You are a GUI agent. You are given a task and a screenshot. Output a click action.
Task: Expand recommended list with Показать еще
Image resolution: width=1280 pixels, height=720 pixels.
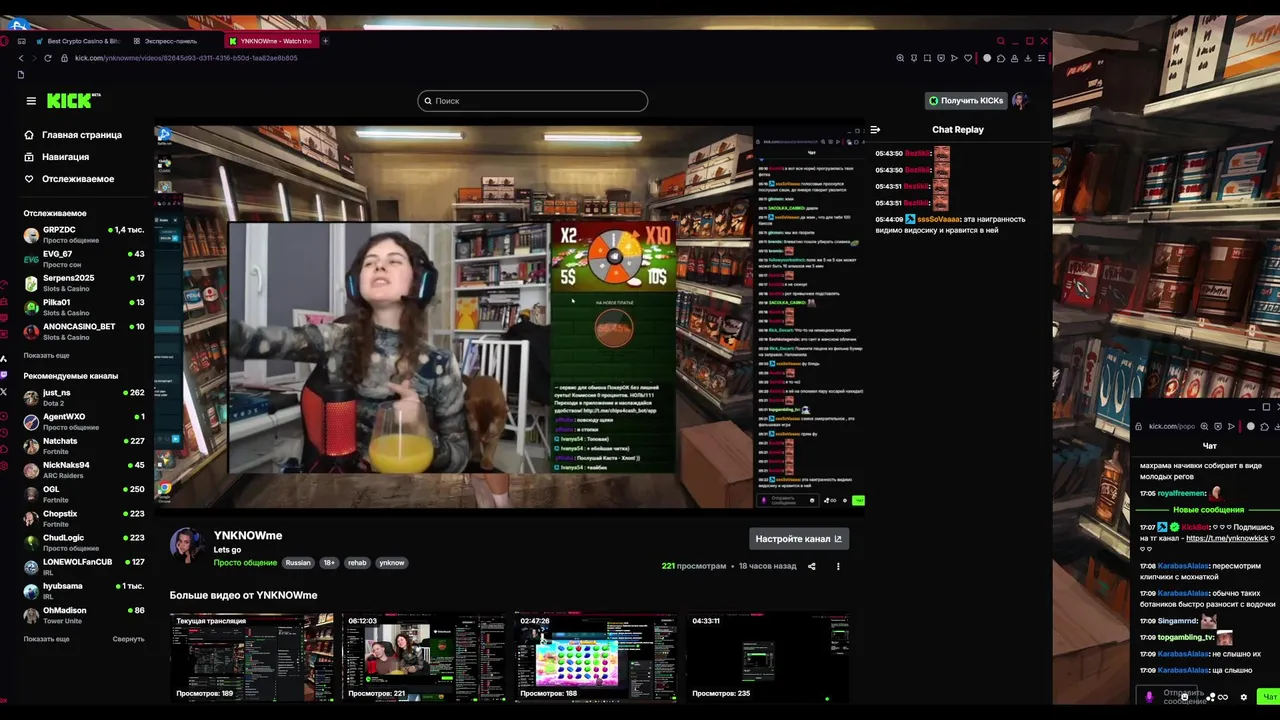coord(46,639)
